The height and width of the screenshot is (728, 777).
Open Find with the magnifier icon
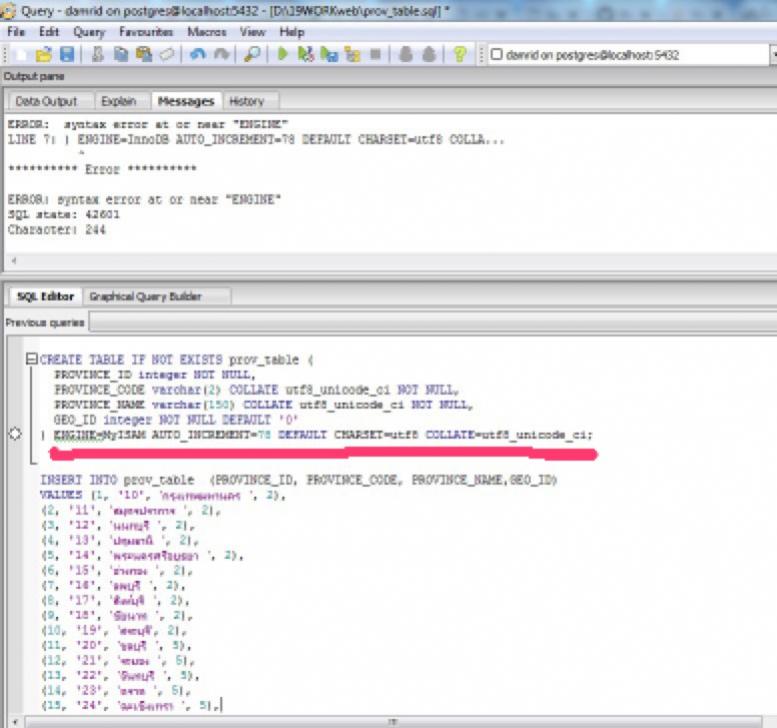[251, 55]
